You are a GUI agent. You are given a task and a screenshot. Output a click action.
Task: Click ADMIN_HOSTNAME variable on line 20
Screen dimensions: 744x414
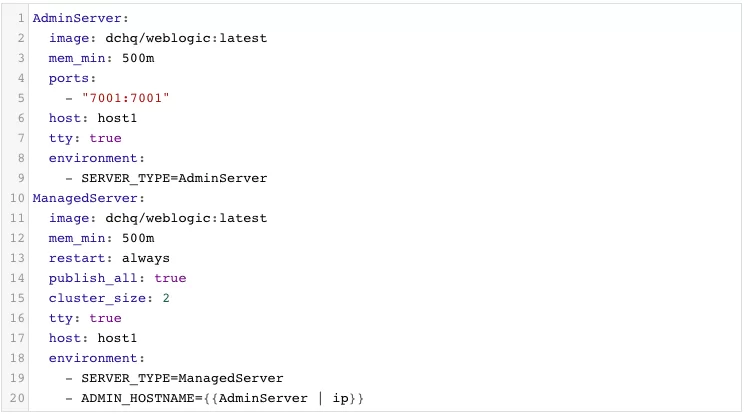[138, 398]
